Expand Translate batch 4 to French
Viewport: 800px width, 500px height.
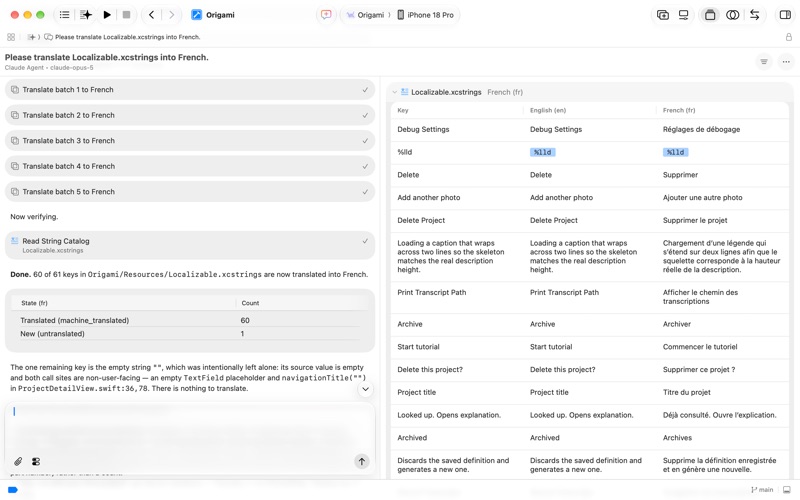(190, 166)
